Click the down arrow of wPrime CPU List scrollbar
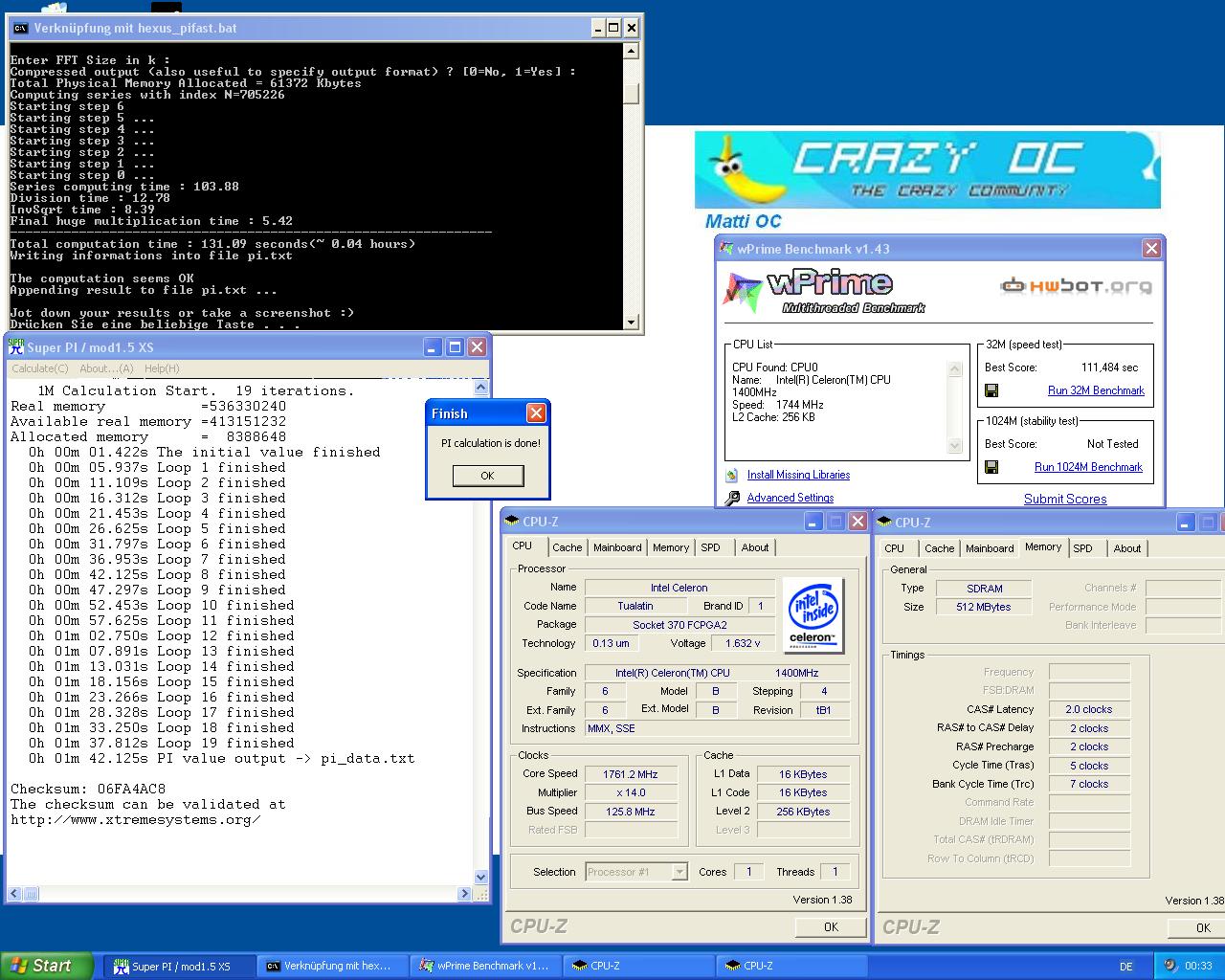Viewport: 1225px width, 980px height. click(x=954, y=446)
